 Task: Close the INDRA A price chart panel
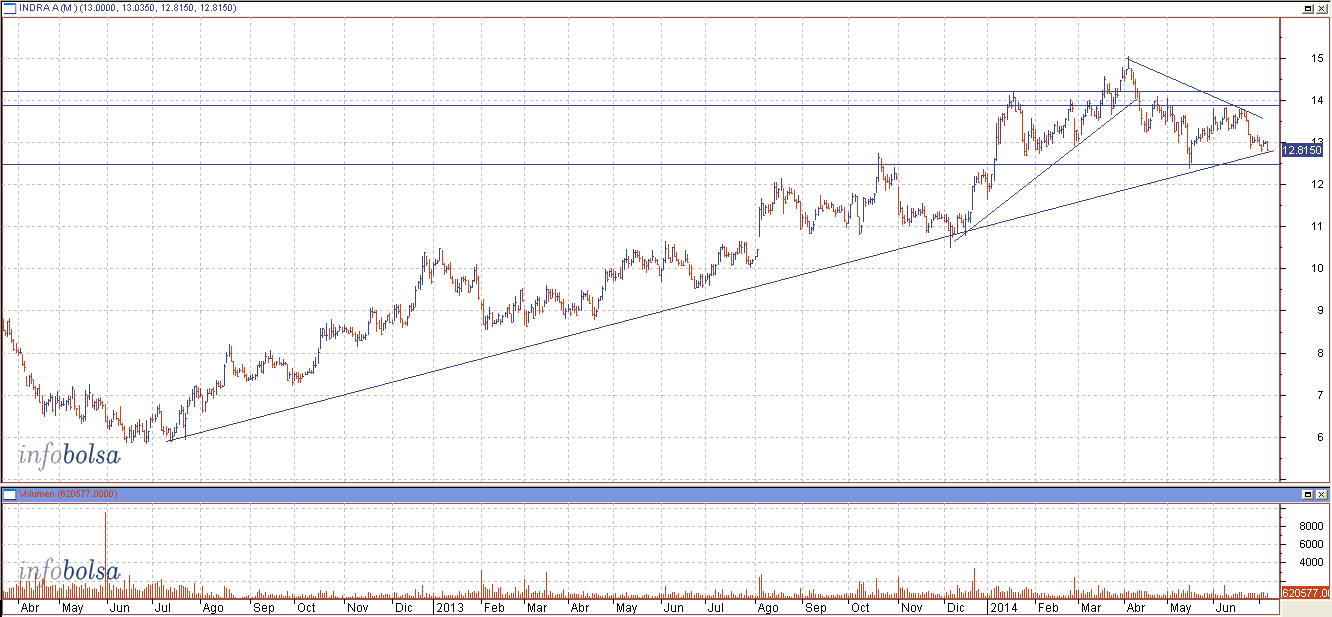coord(1322,7)
